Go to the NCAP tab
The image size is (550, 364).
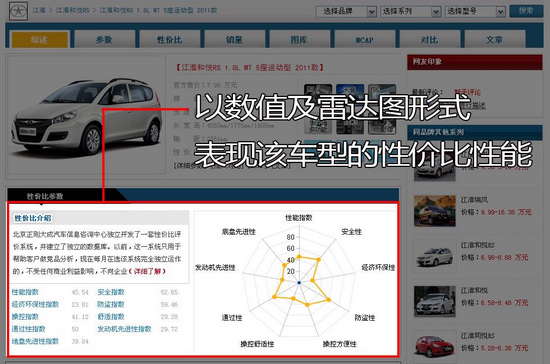point(364,39)
